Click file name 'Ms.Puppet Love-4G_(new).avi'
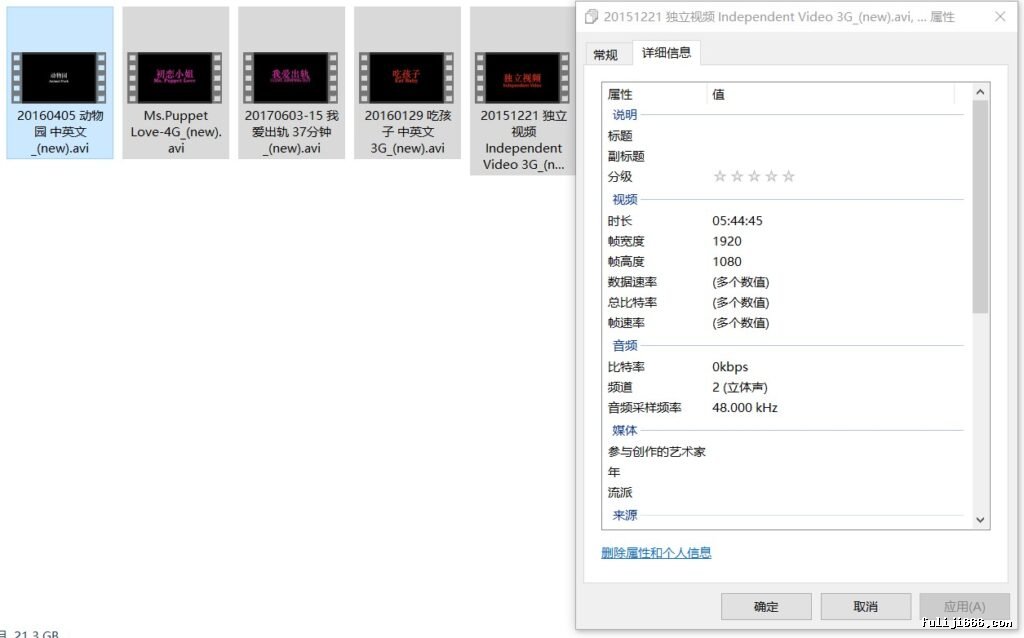Screen dimensions: 1024x638 pyautogui.click(x=176, y=132)
